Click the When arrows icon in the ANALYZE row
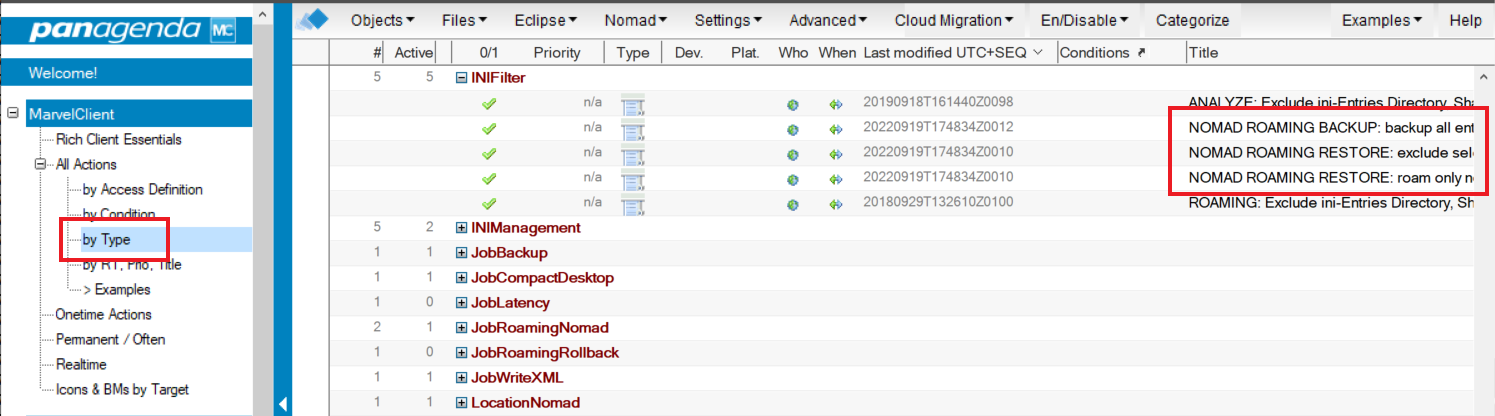Image resolution: width=1495 pixels, height=416 pixels. (836, 103)
